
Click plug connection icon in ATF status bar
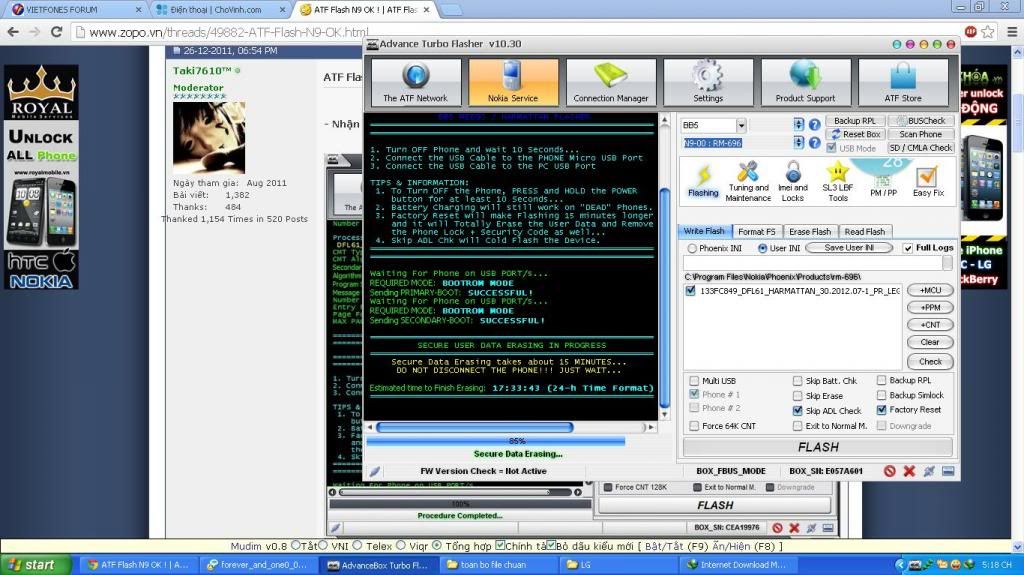929,471
